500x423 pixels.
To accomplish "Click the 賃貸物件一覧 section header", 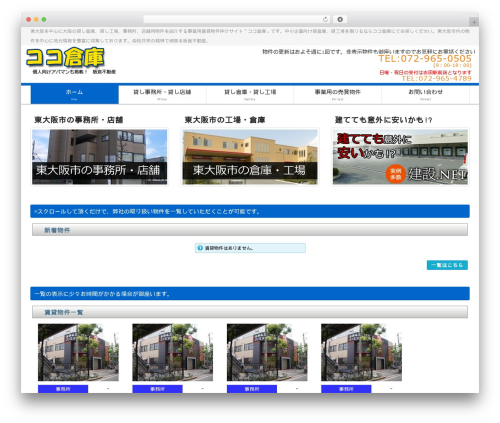I will coord(250,312).
